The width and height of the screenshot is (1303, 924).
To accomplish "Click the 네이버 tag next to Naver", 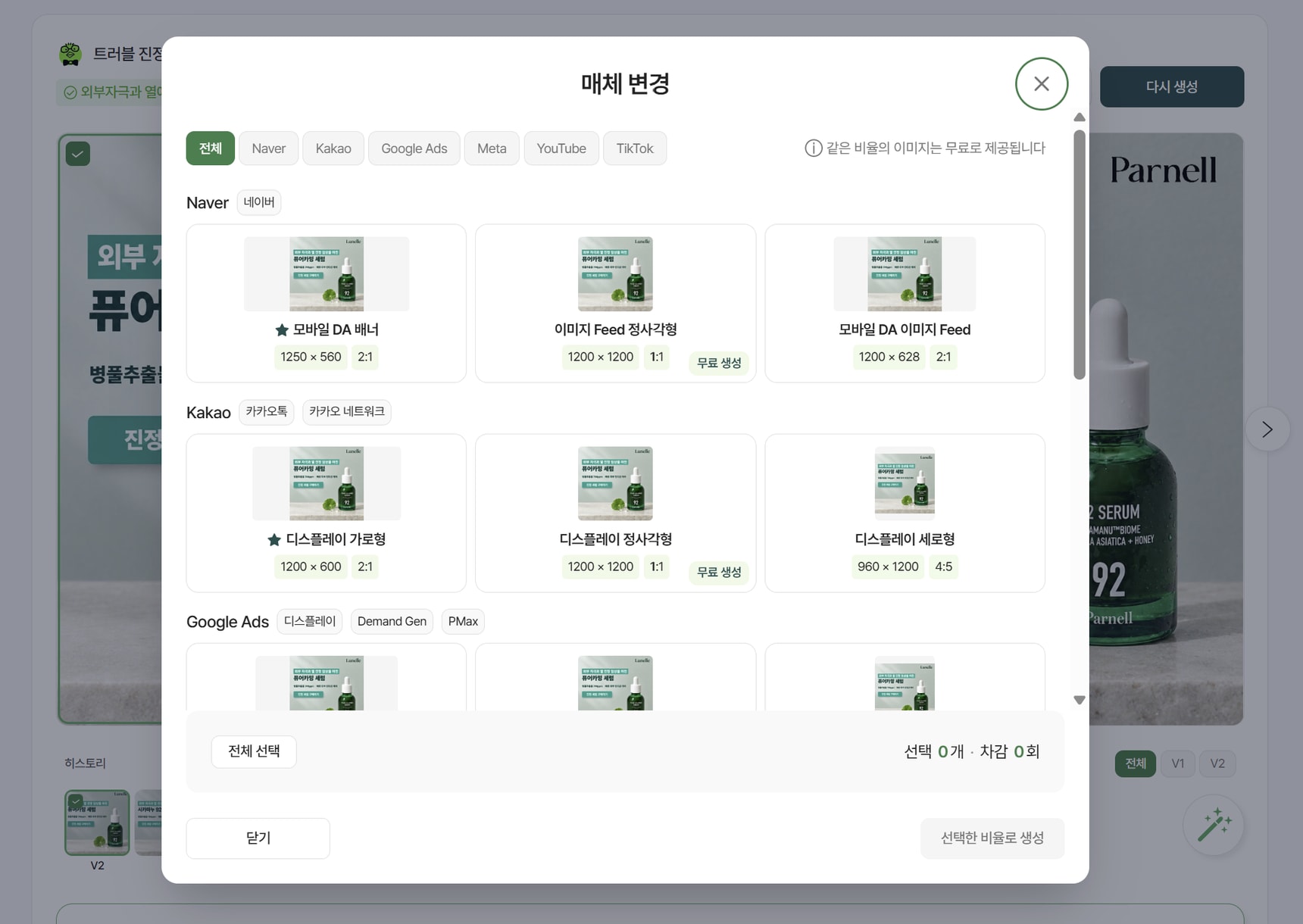I will coord(259,202).
